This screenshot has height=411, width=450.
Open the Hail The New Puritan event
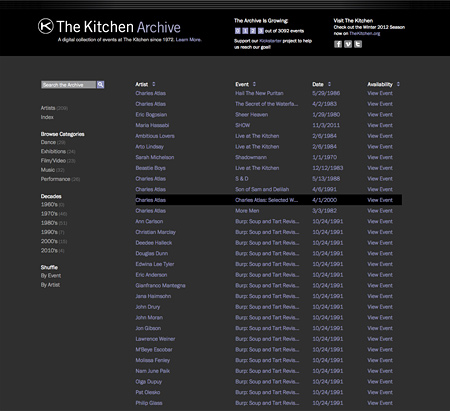[259, 93]
